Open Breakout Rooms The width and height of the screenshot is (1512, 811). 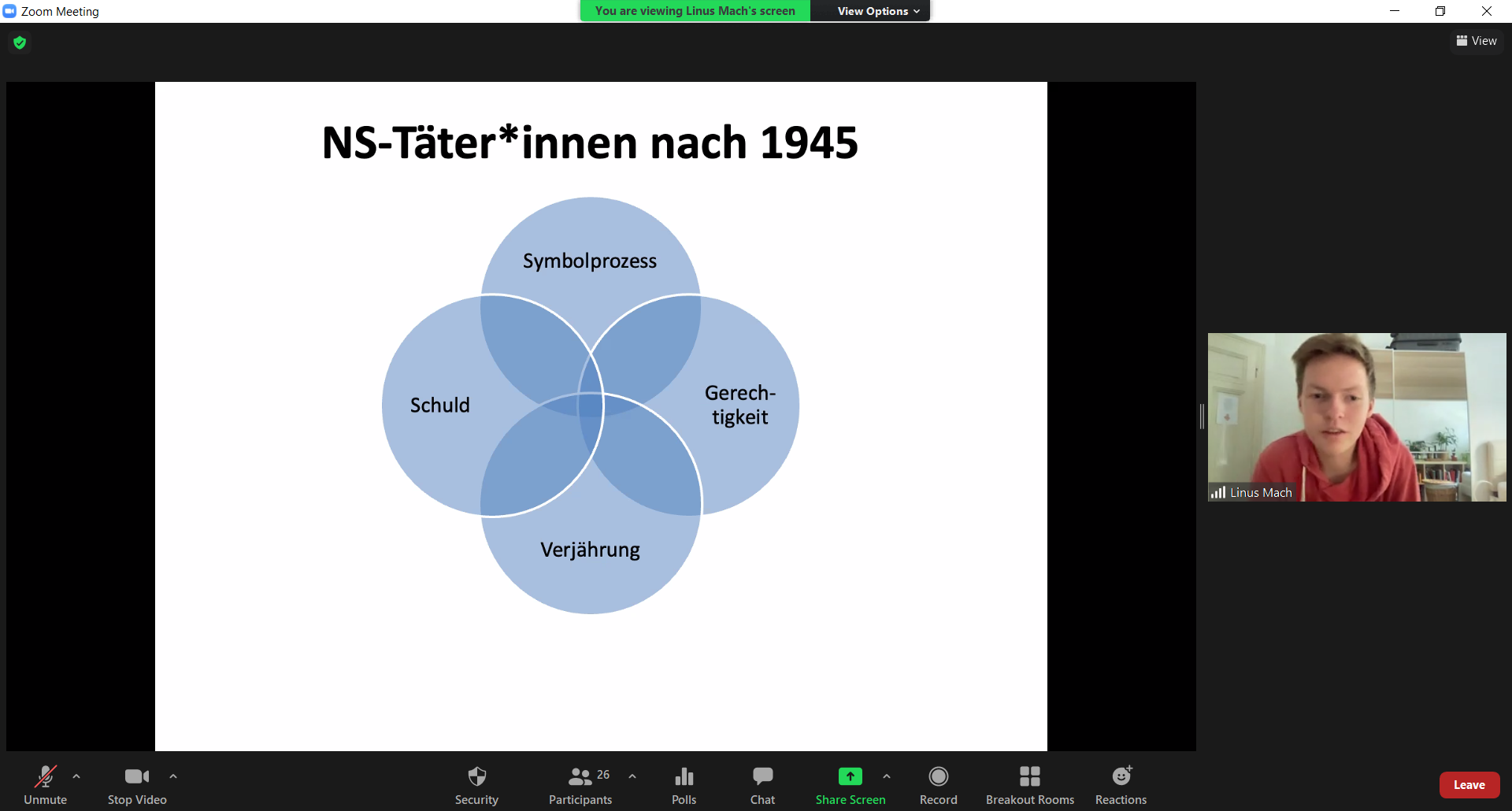point(1029,784)
